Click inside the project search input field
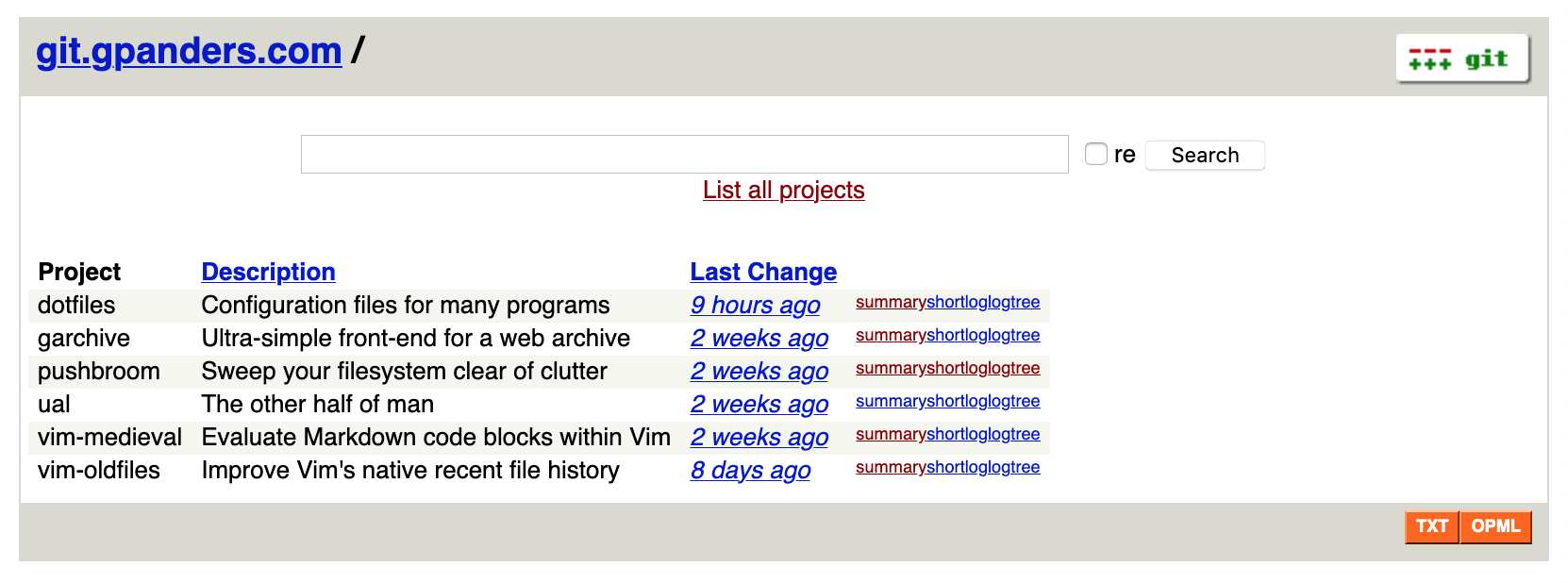 coord(683,153)
